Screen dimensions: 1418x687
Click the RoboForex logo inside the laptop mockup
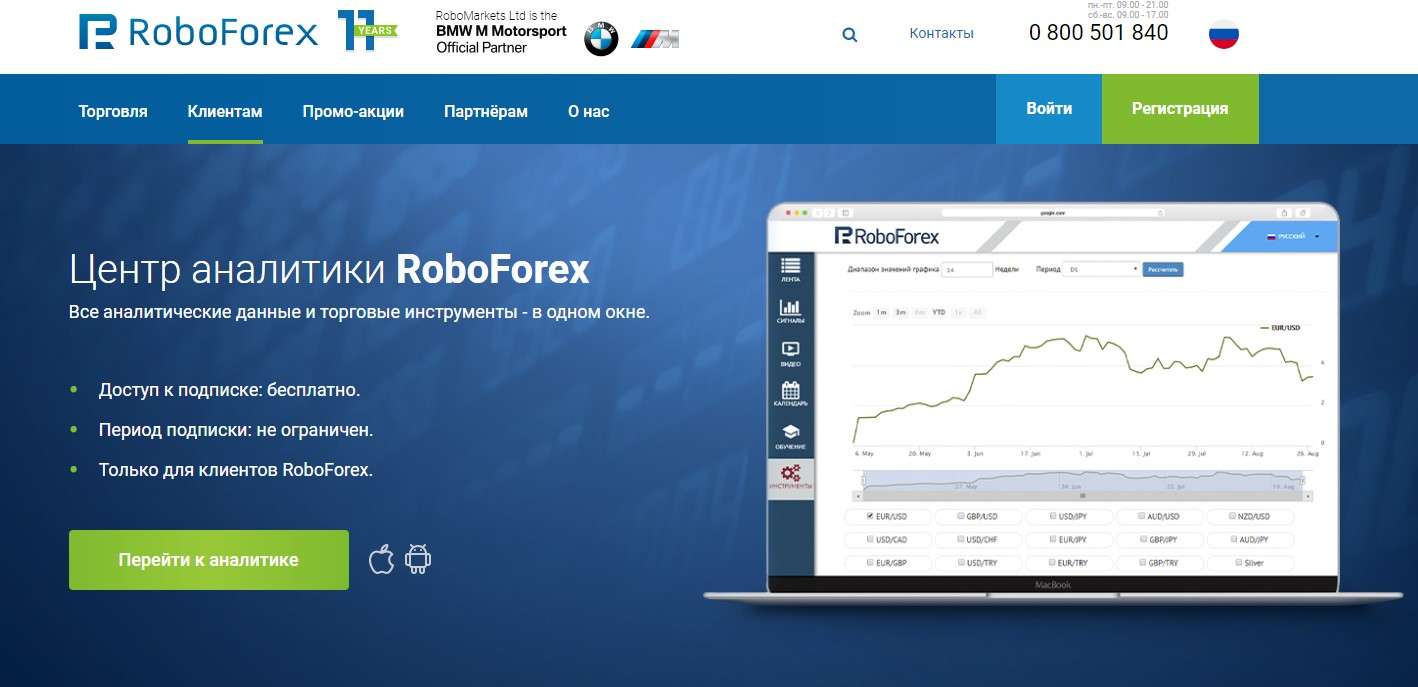[887, 236]
